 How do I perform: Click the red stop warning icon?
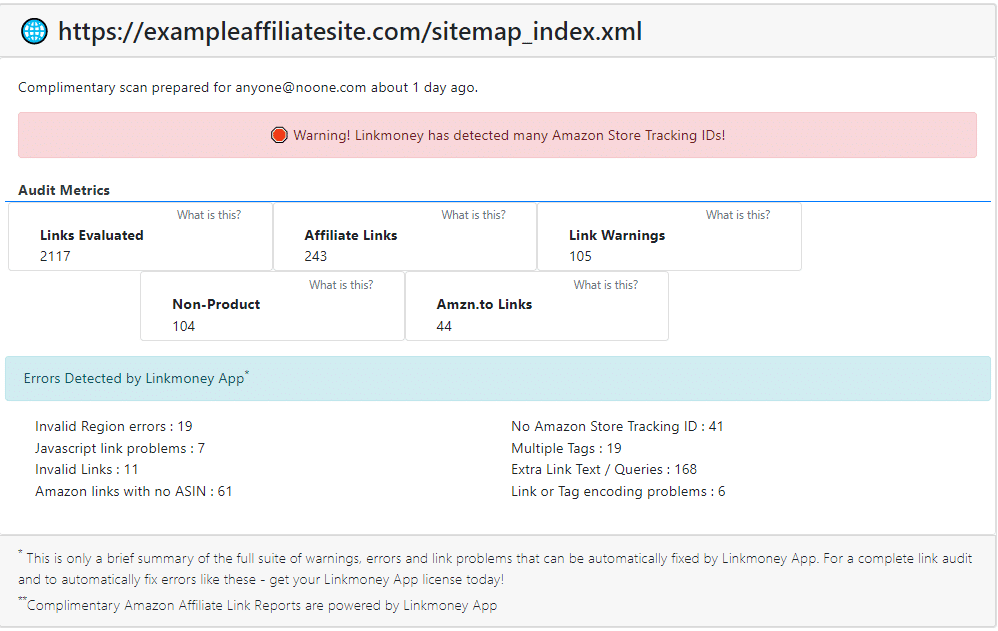[x=279, y=135]
